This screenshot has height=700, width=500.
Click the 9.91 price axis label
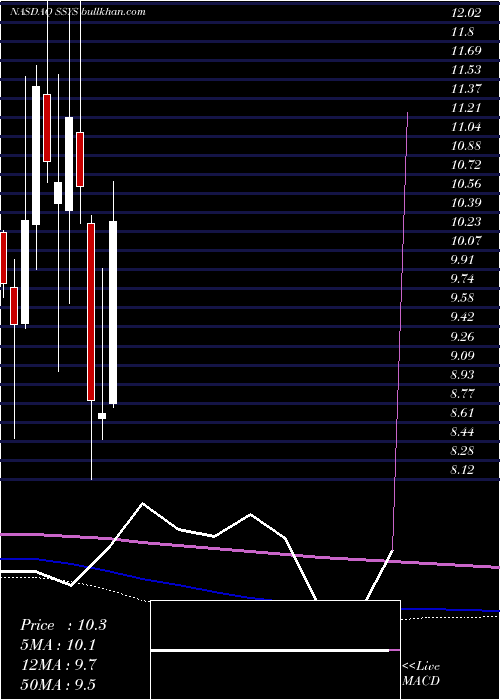464,260
